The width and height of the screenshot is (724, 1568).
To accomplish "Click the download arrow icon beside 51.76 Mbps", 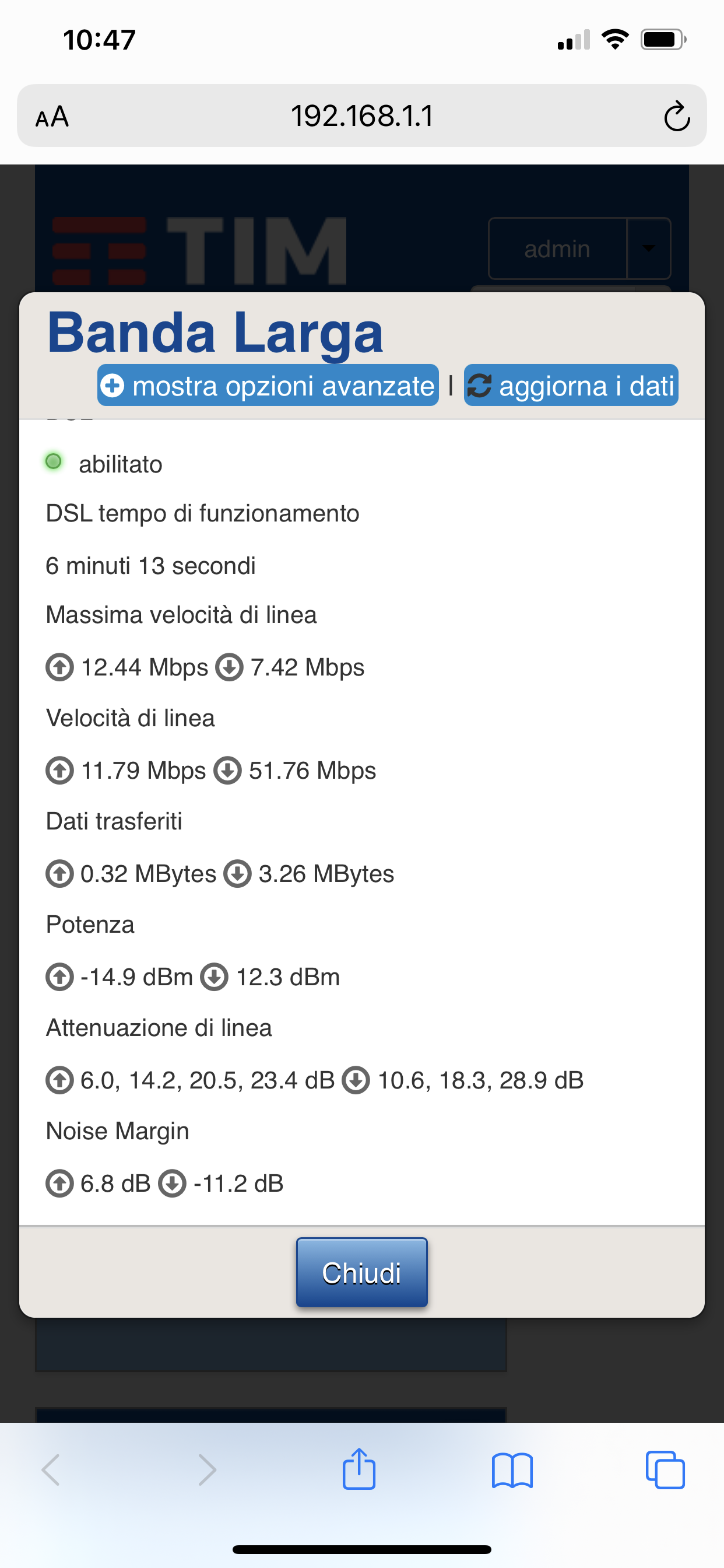I will click(228, 771).
